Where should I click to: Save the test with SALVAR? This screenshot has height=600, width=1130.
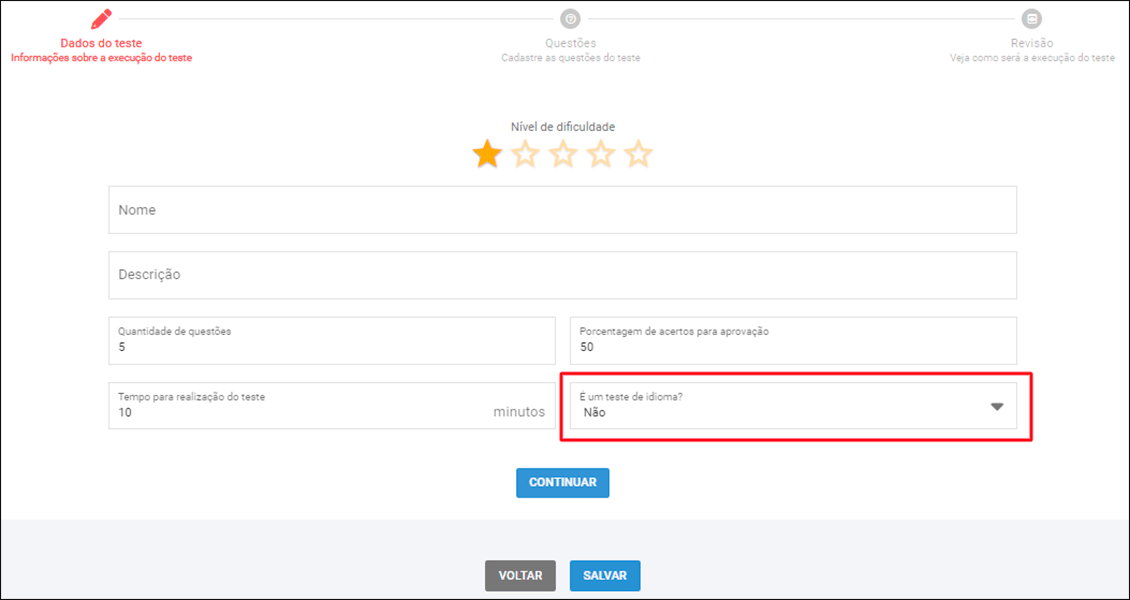(605, 576)
